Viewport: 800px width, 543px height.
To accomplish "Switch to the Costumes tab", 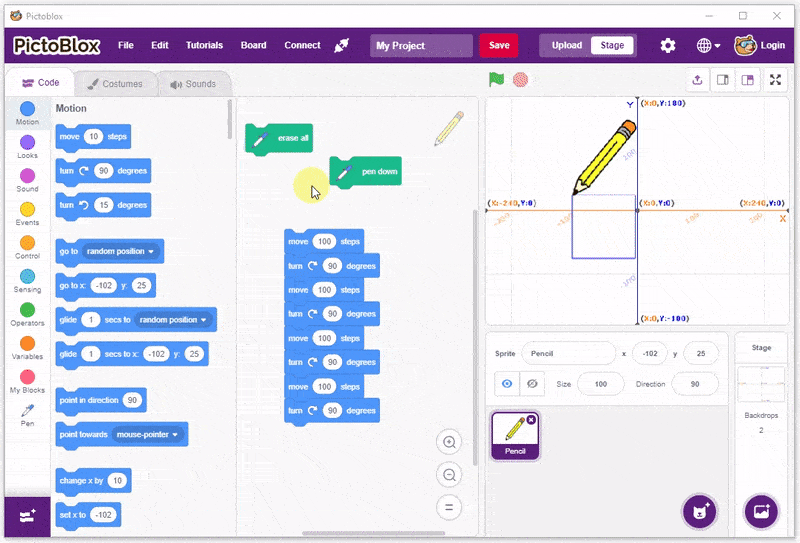I will pos(114,84).
